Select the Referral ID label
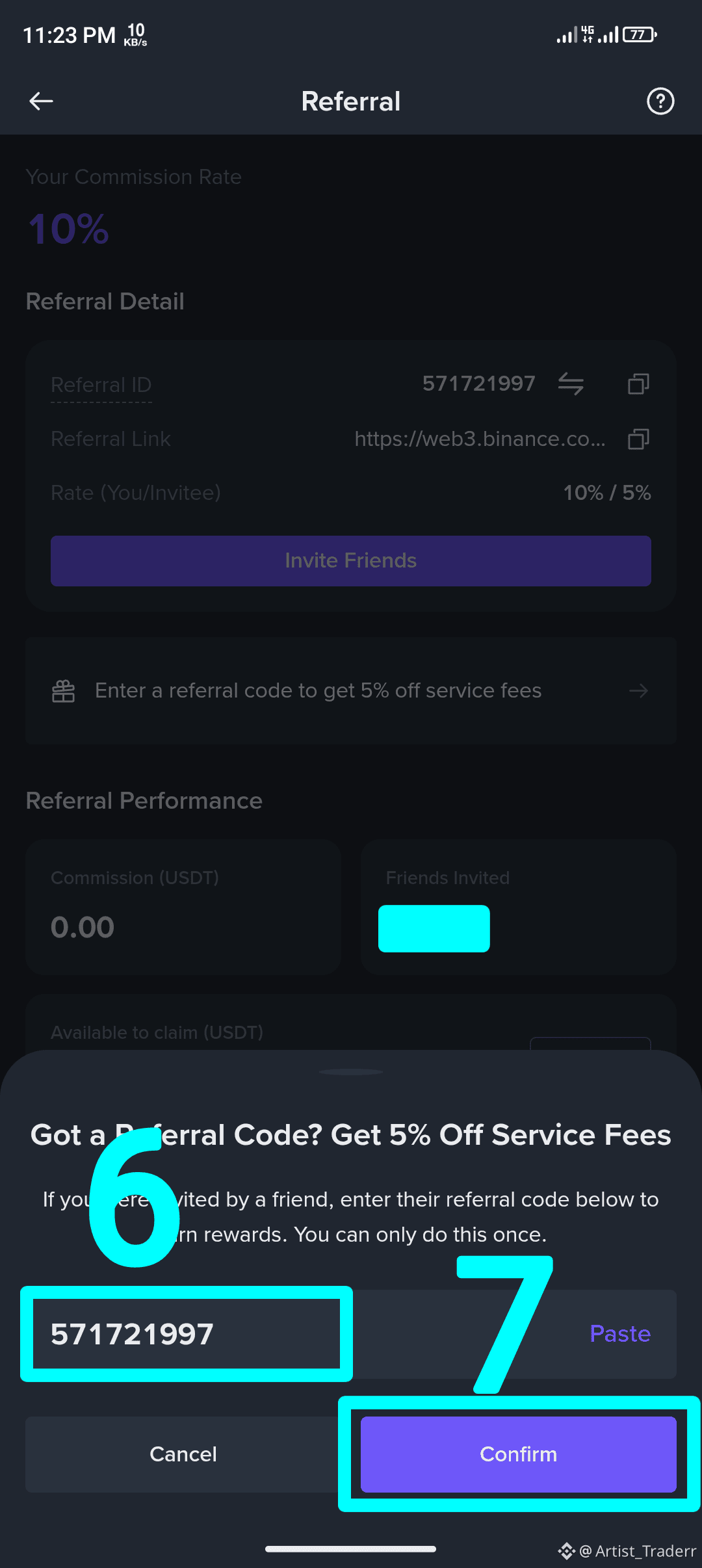The height and width of the screenshot is (1568, 702). 101,385
